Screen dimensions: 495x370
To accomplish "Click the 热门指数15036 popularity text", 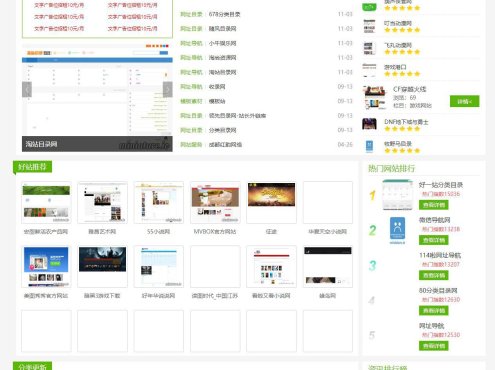I will [441, 194].
